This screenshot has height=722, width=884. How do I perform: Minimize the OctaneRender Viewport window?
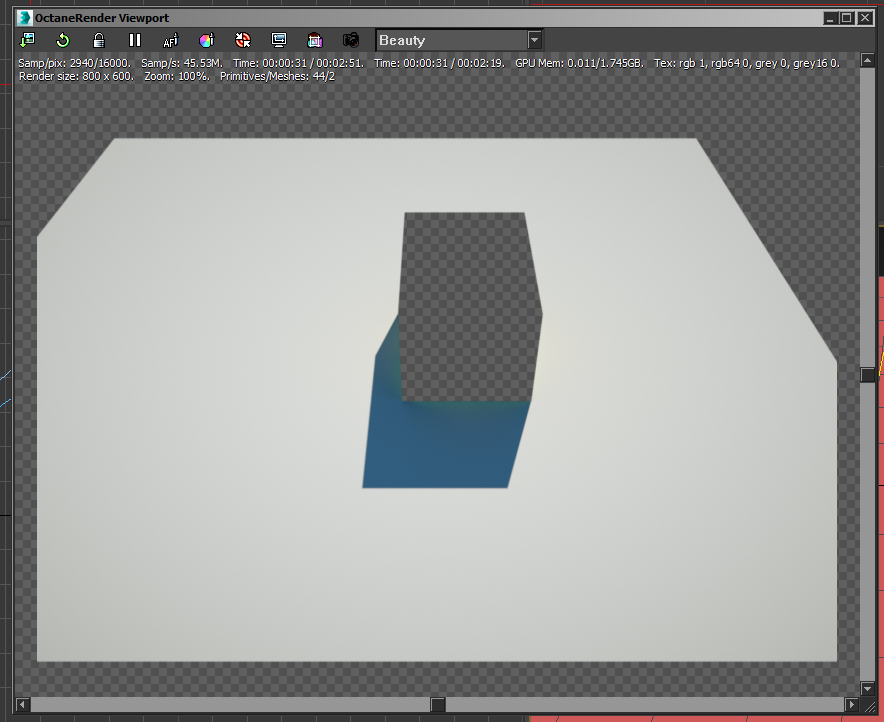coord(830,18)
